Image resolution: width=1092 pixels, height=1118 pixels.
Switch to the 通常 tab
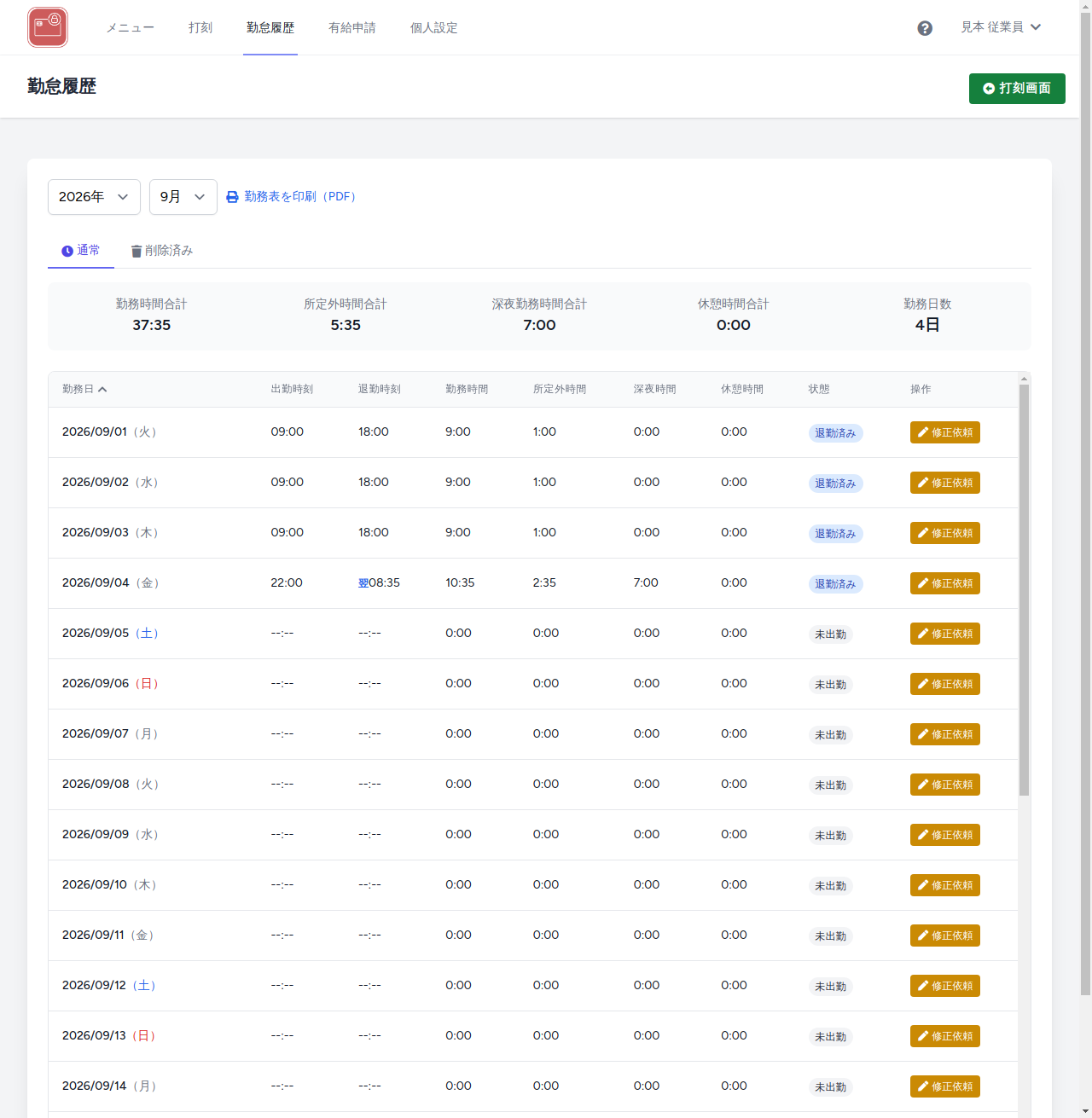click(81, 250)
